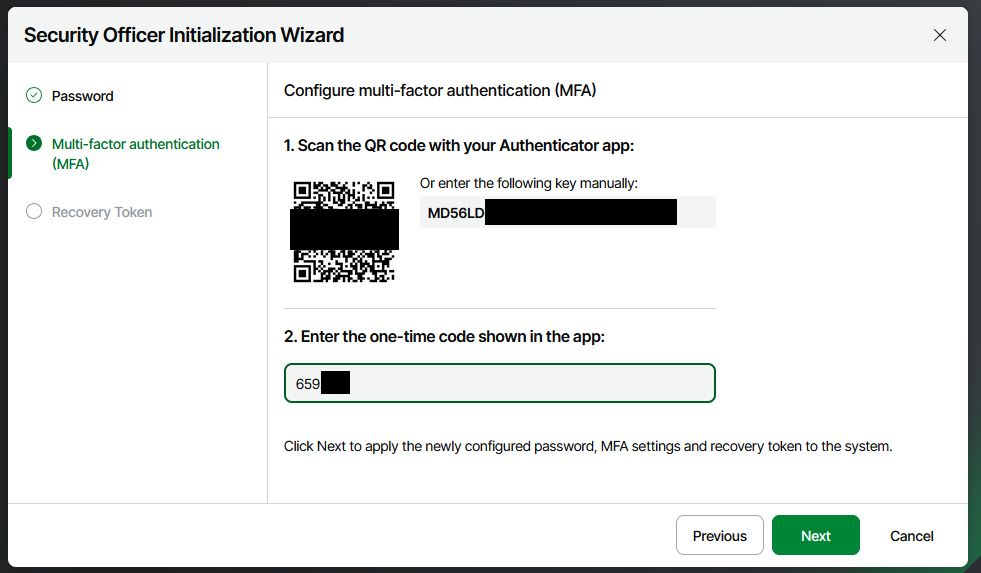Focus the one-time code input field
The width and height of the screenshot is (981, 573).
pos(500,383)
